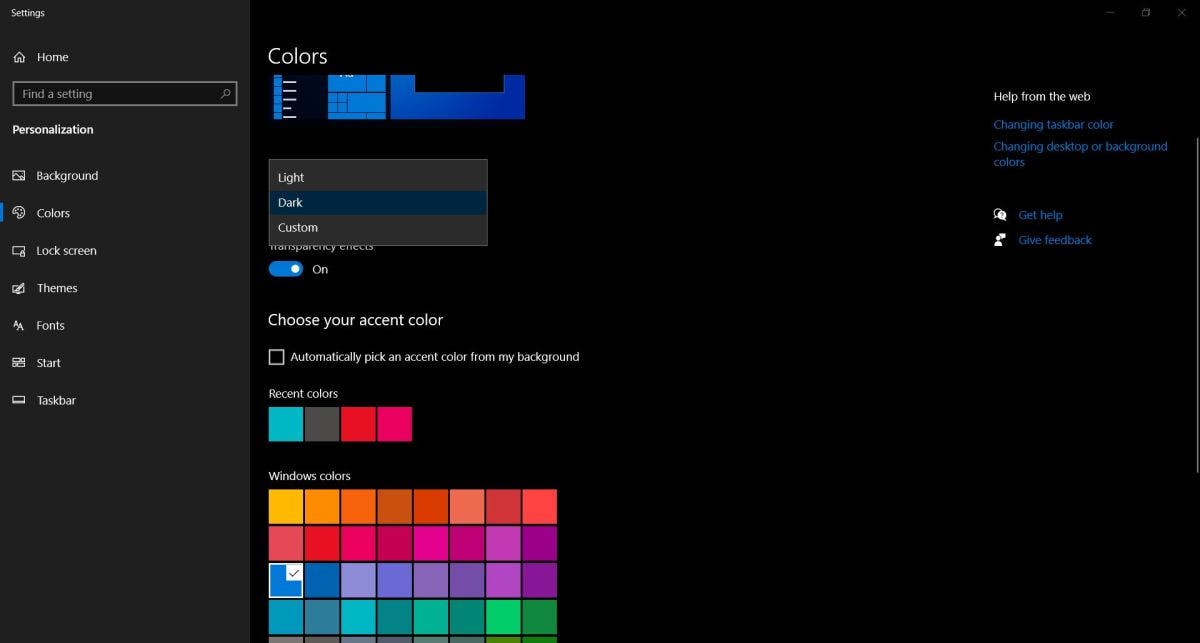Screen dimensions: 1200x643
Task: Click the Background picture icon
Action: point(18,176)
